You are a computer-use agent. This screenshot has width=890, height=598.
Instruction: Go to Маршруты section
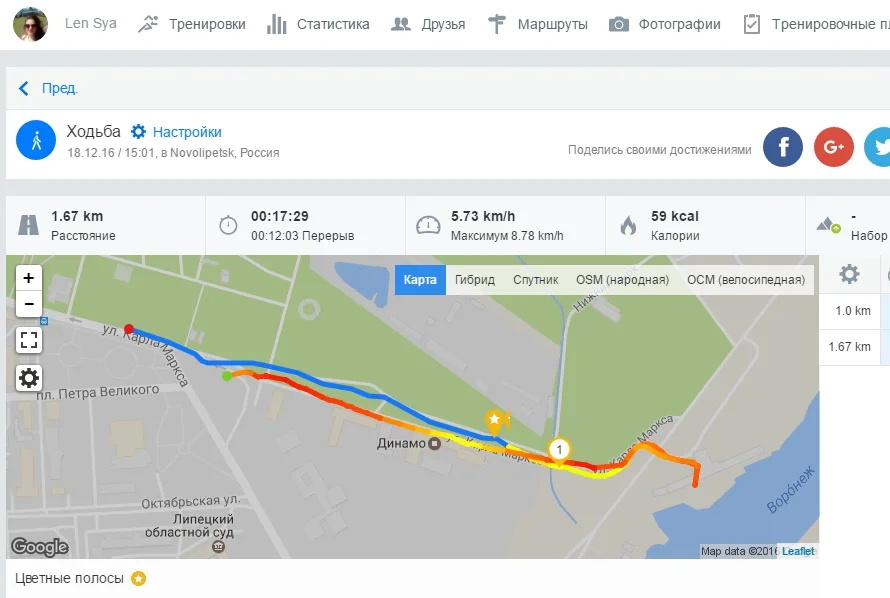(538, 24)
